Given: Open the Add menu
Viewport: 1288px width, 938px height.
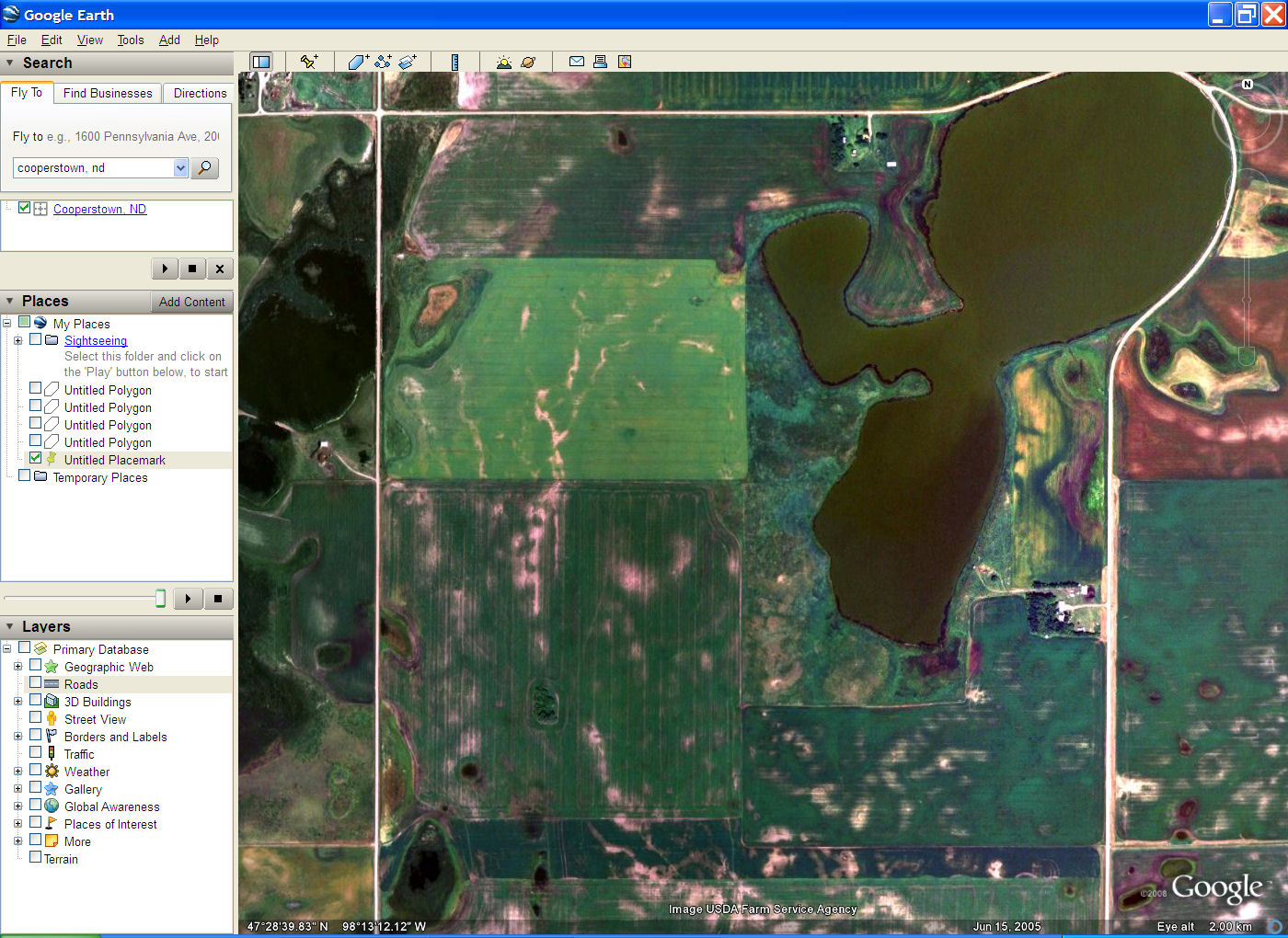Looking at the screenshot, I should (x=169, y=40).
